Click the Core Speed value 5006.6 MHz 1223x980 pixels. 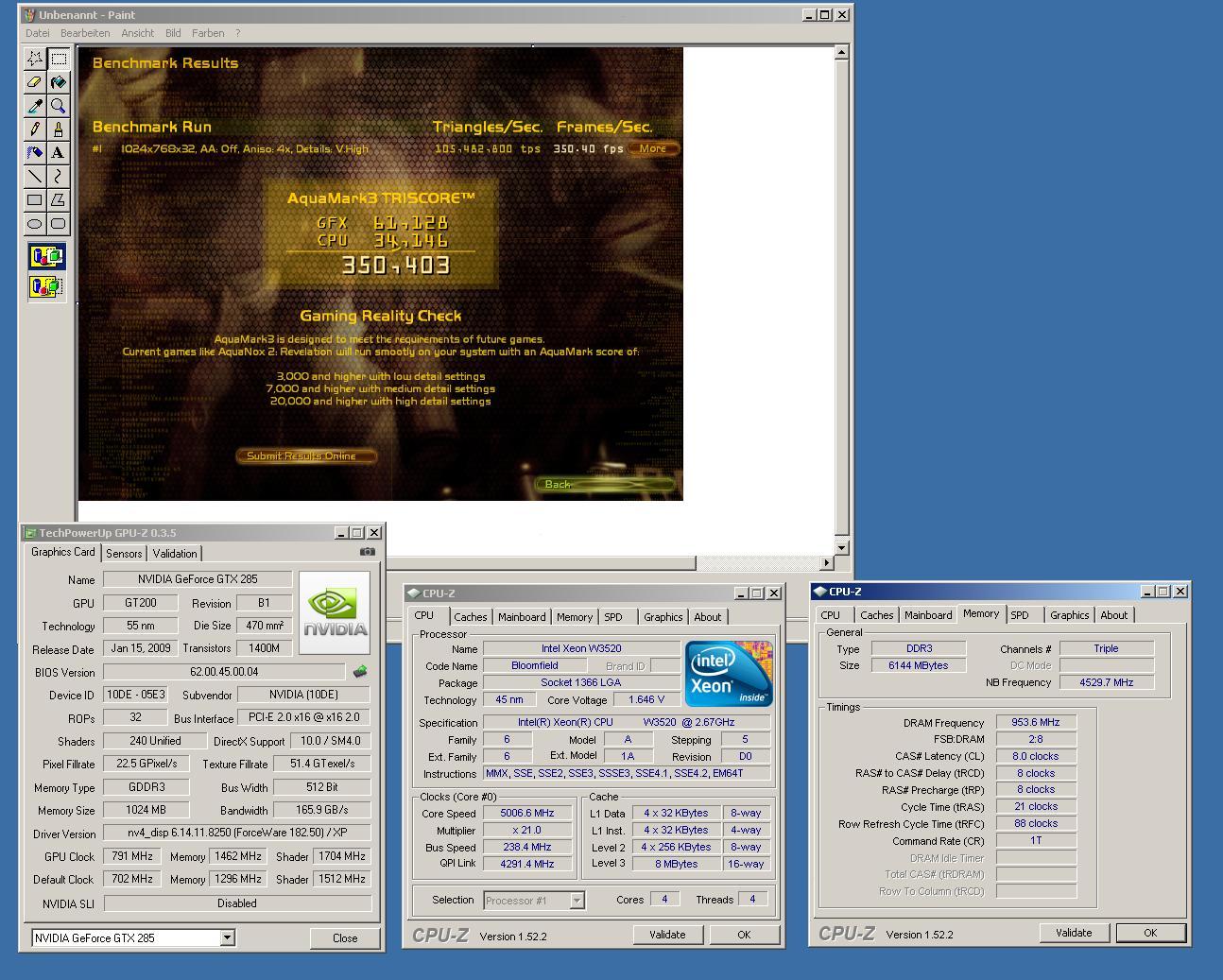pyautogui.click(x=527, y=813)
